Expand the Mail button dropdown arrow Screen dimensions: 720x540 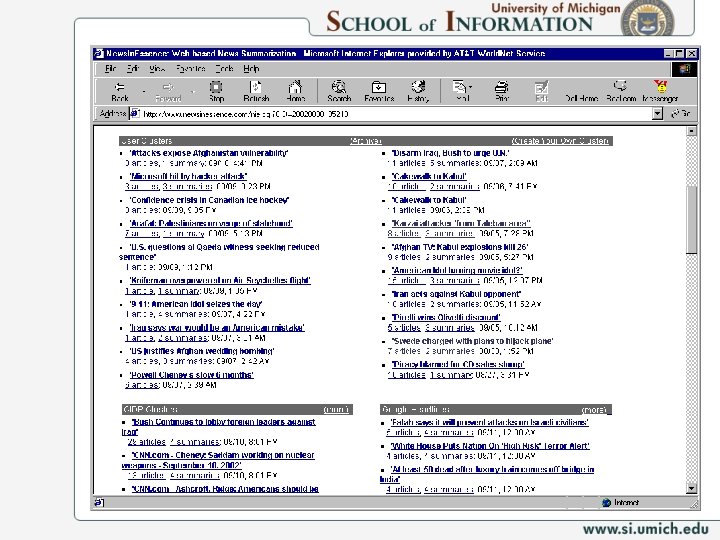coord(471,87)
